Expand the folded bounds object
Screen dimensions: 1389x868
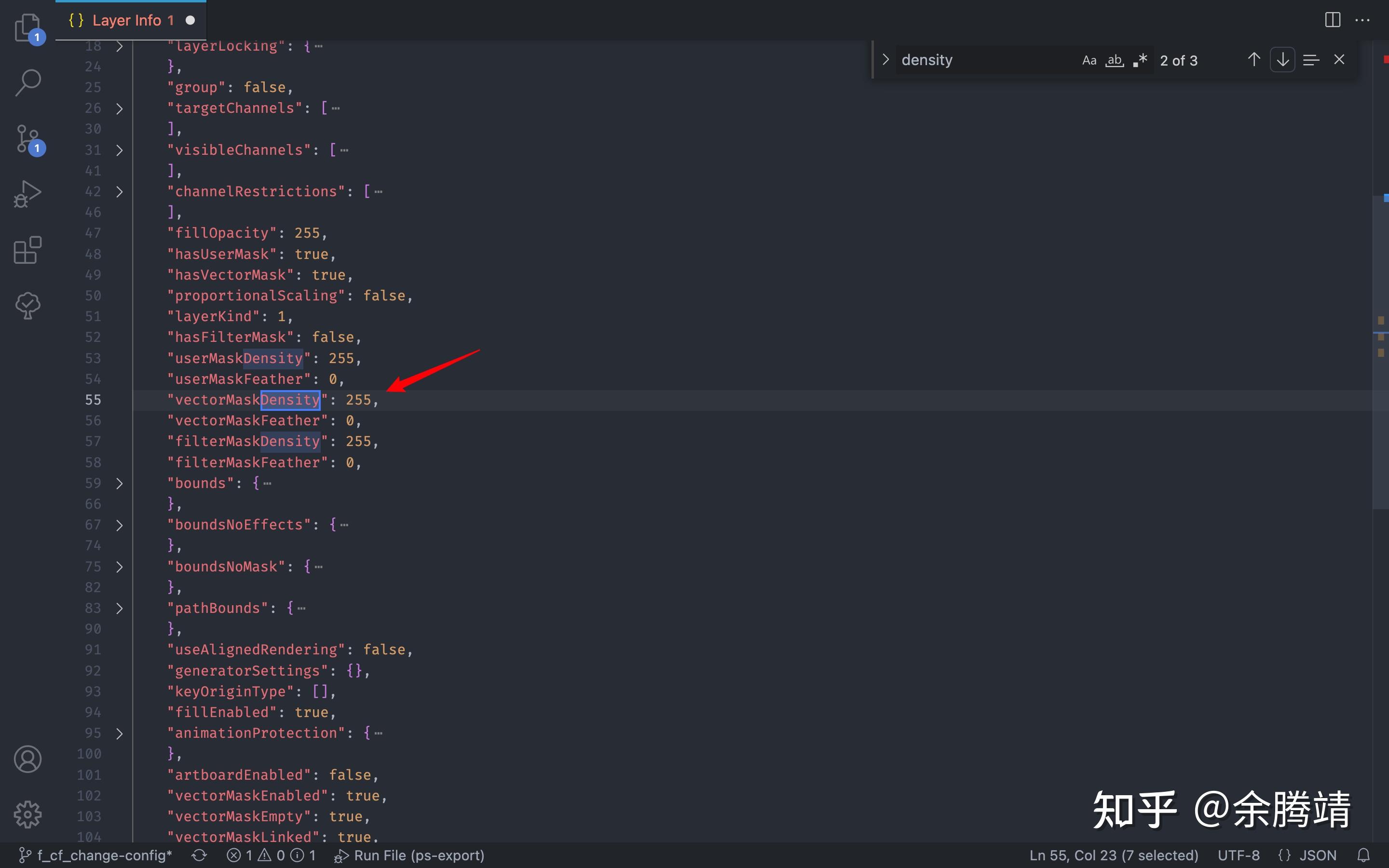(120, 483)
